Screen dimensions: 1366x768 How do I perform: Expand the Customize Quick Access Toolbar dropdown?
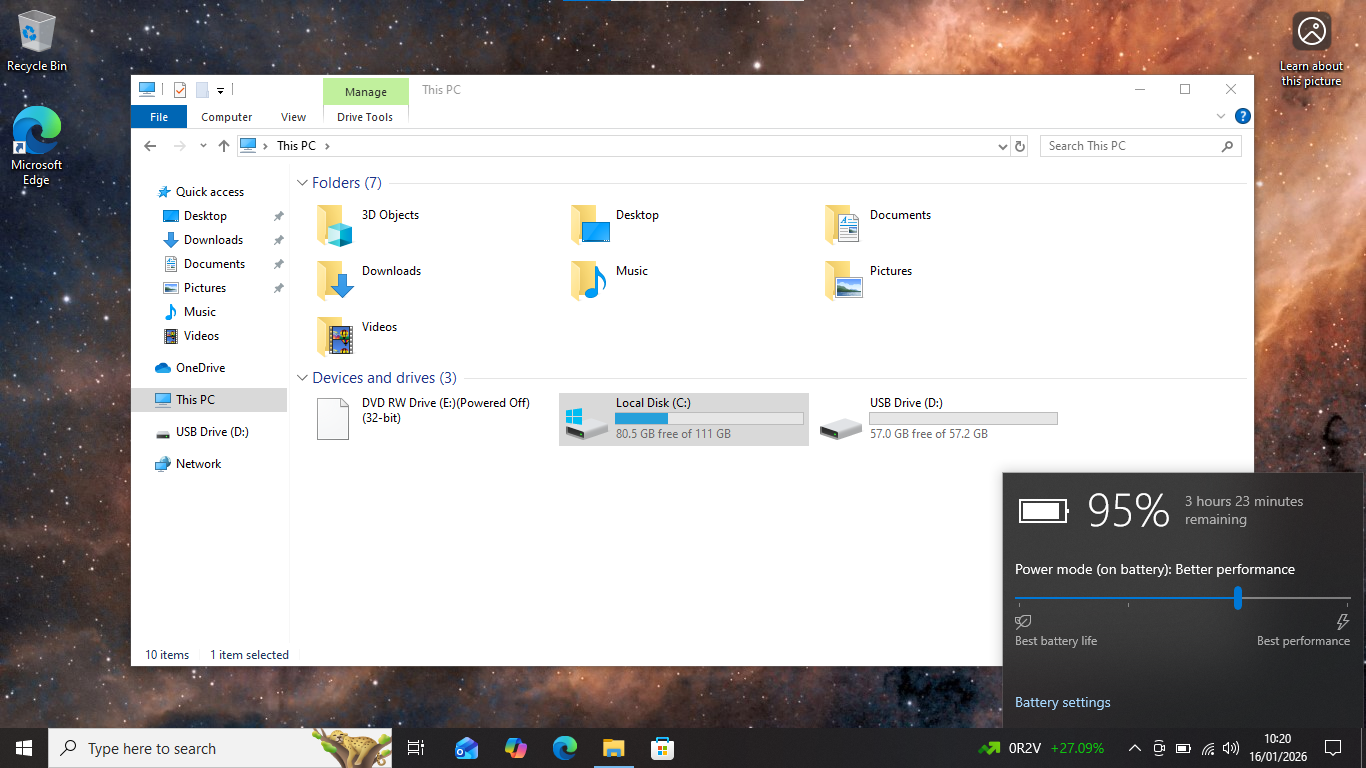[x=220, y=90]
